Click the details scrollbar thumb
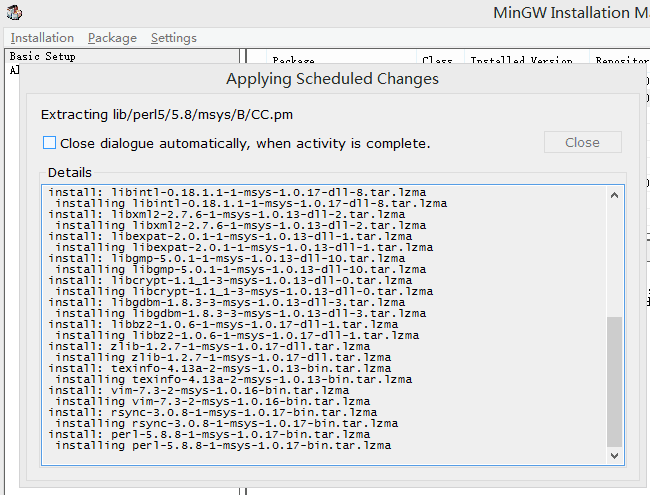Screen dimensions: 650x495 point(614,382)
